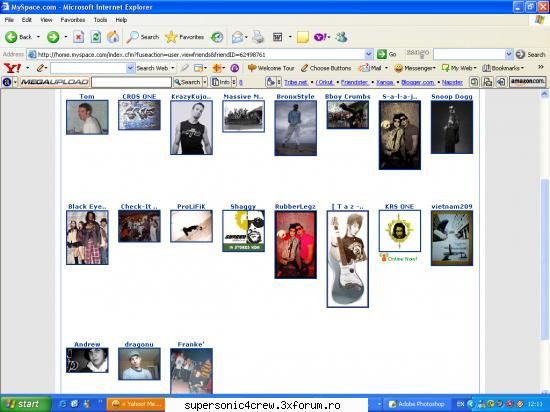Open the RubberLegz profile picture
This screenshot has height=412, width=550.
point(295,244)
